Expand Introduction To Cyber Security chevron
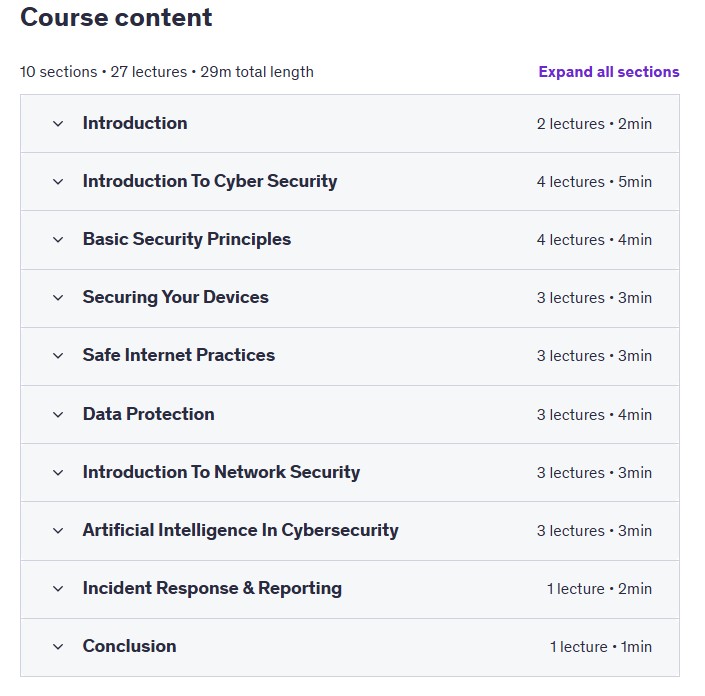The width and height of the screenshot is (705, 696). click(x=58, y=182)
